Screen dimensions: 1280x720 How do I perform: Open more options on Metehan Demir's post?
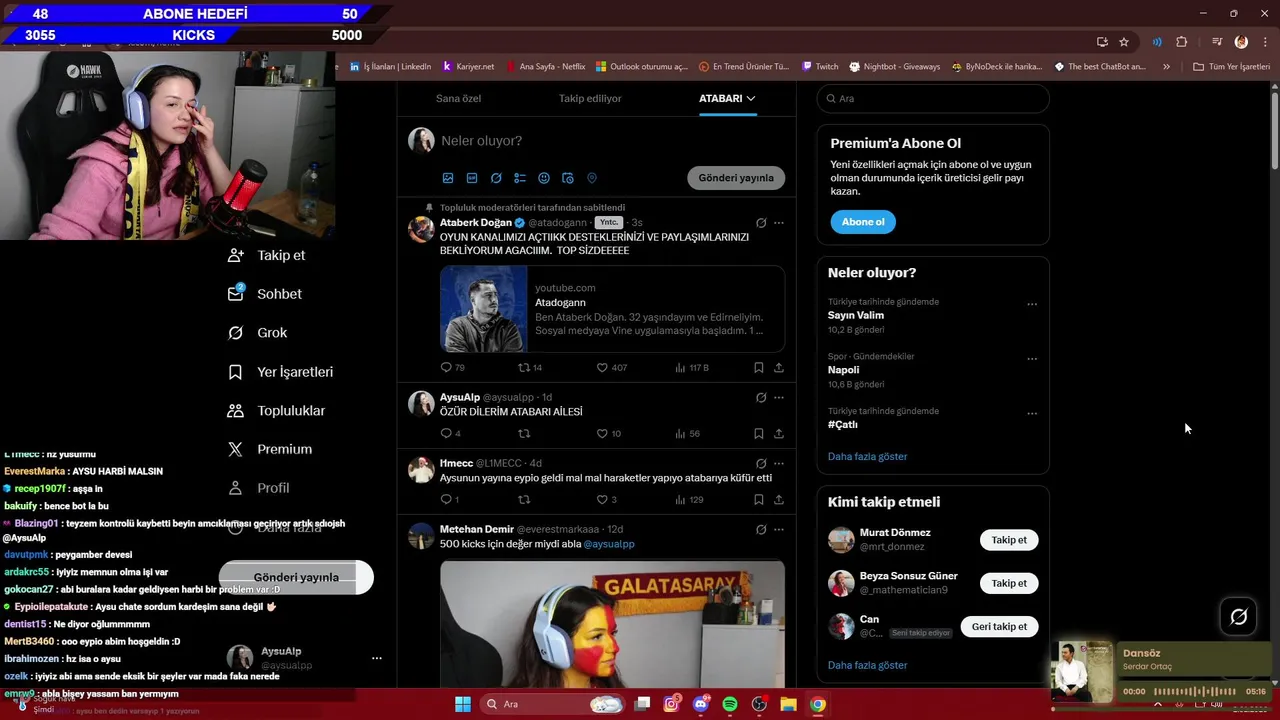pos(779,530)
